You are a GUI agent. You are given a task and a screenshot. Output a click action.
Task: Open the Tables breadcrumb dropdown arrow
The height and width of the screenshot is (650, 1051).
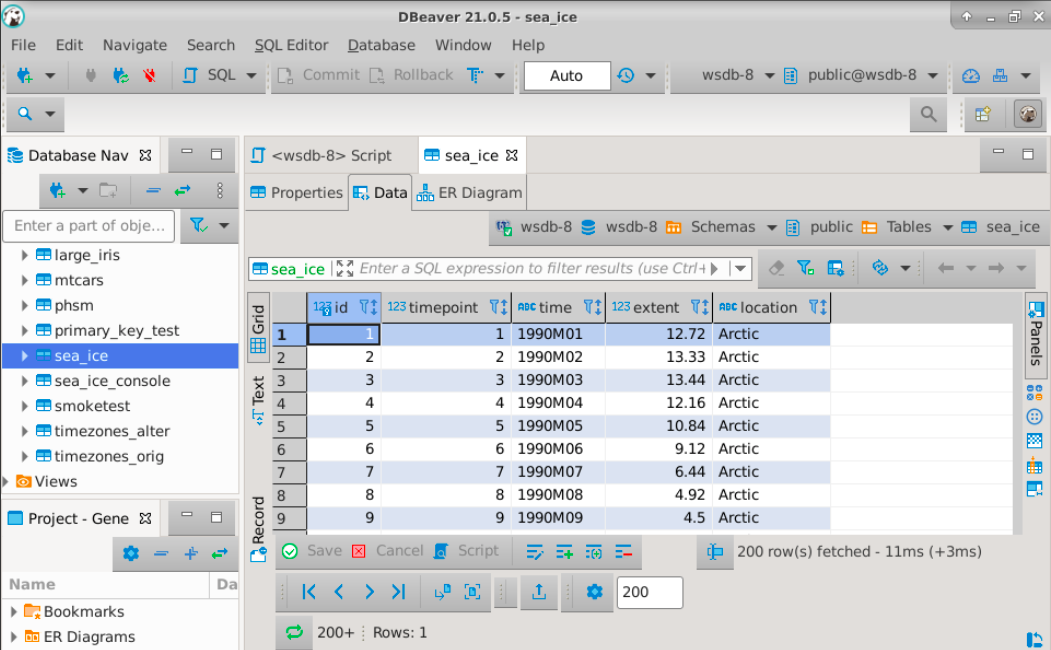[947, 228]
